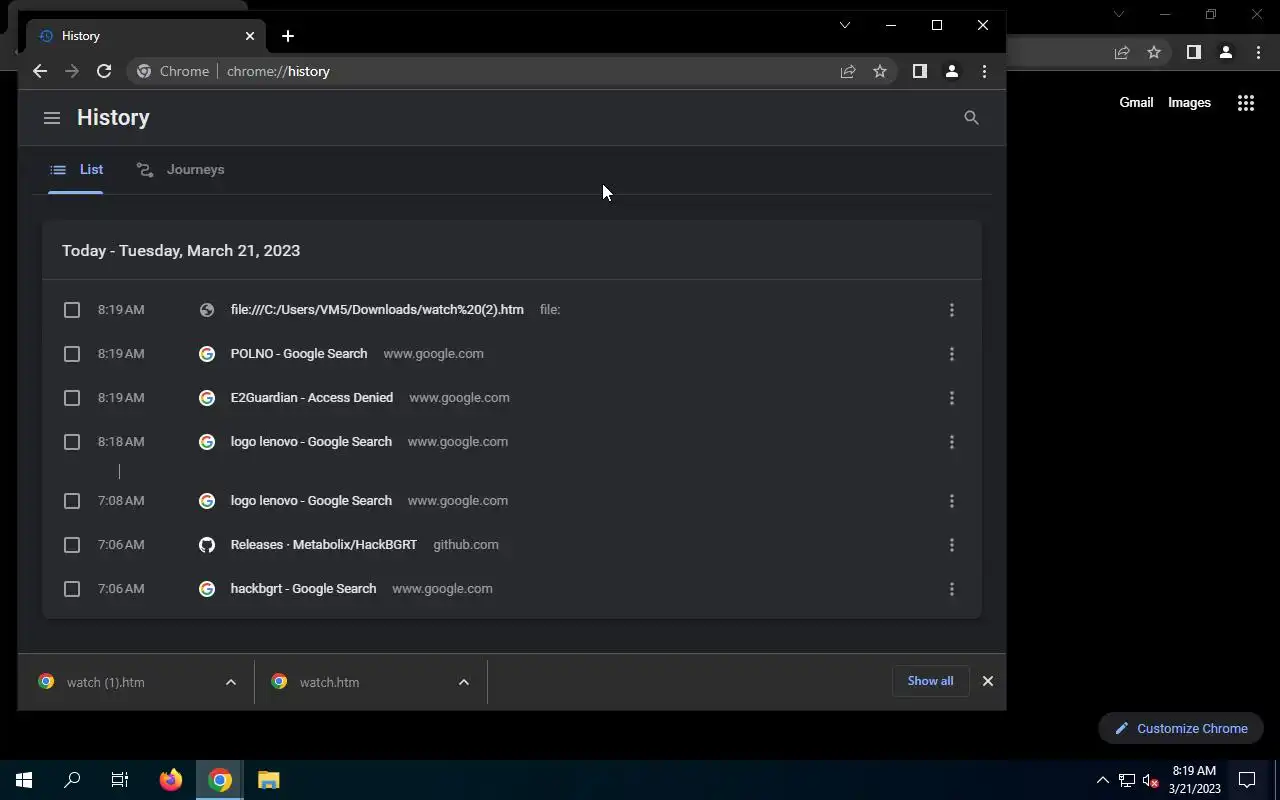Open the Windows Start menu
1280x800 pixels.
[24, 780]
